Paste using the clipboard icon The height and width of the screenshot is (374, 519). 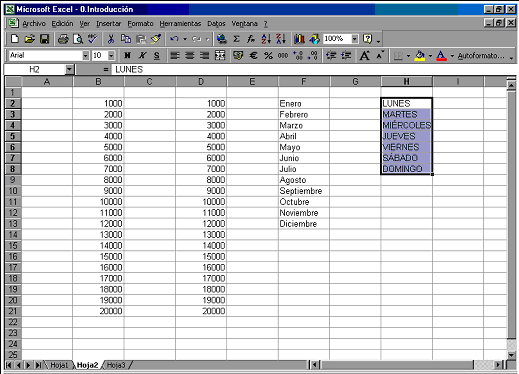(x=141, y=39)
